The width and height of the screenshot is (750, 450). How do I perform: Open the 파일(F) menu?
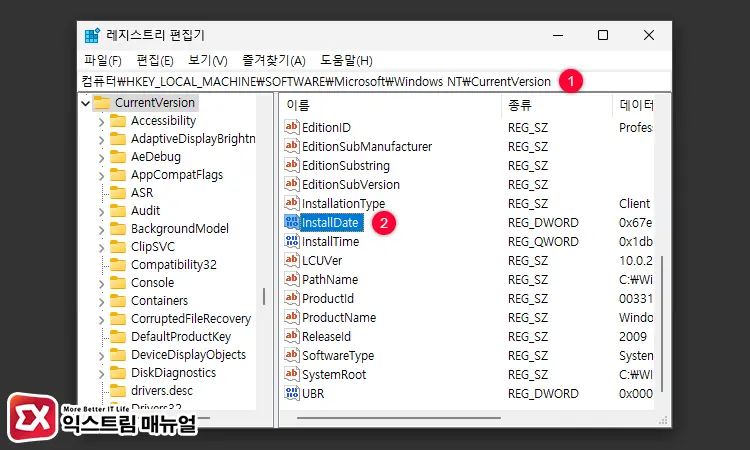[x=103, y=61]
